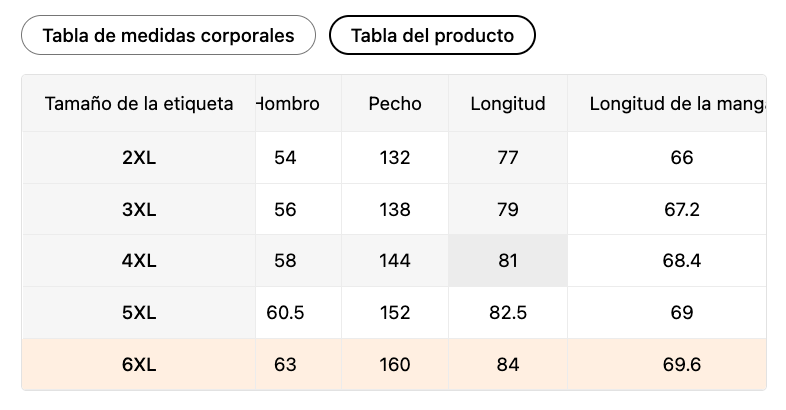
Task: Click Hombro value 60.5 for 5XL
Action: (286, 313)
